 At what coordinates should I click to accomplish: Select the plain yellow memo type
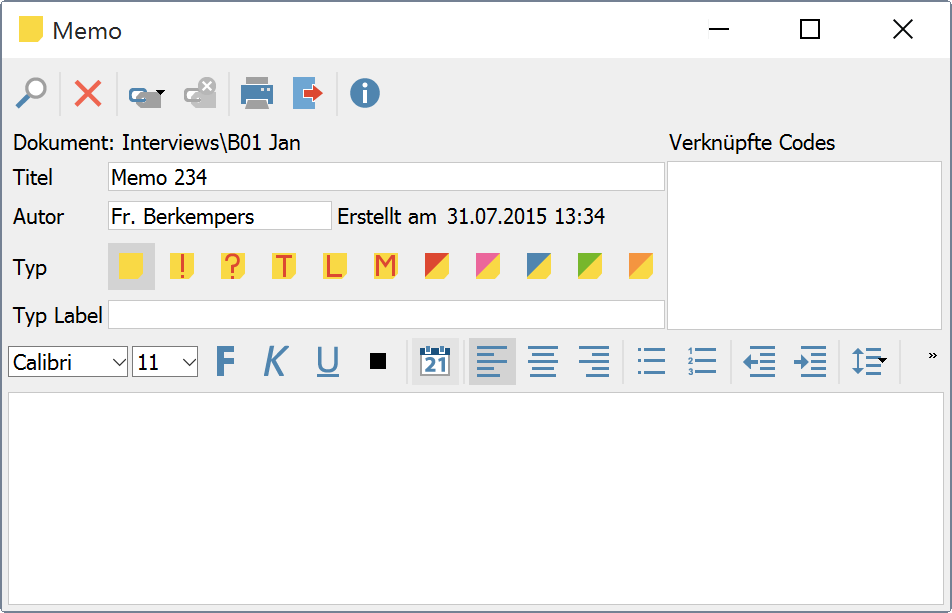pyautogui.click(x=131, y=266)
